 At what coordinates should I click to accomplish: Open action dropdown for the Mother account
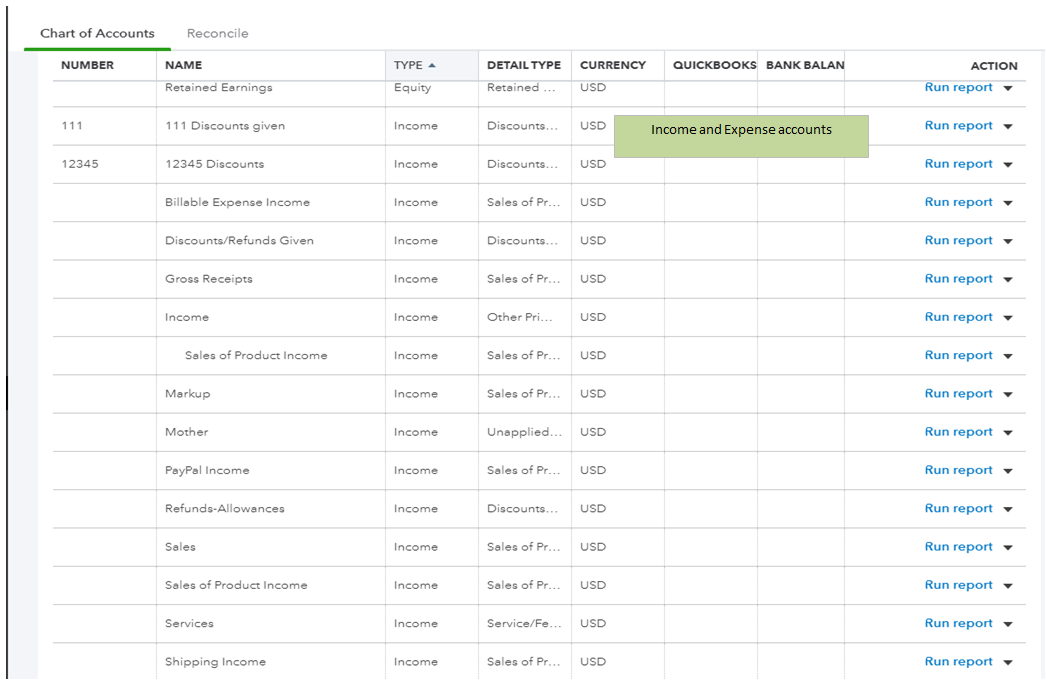click(x=1008, y=431)
